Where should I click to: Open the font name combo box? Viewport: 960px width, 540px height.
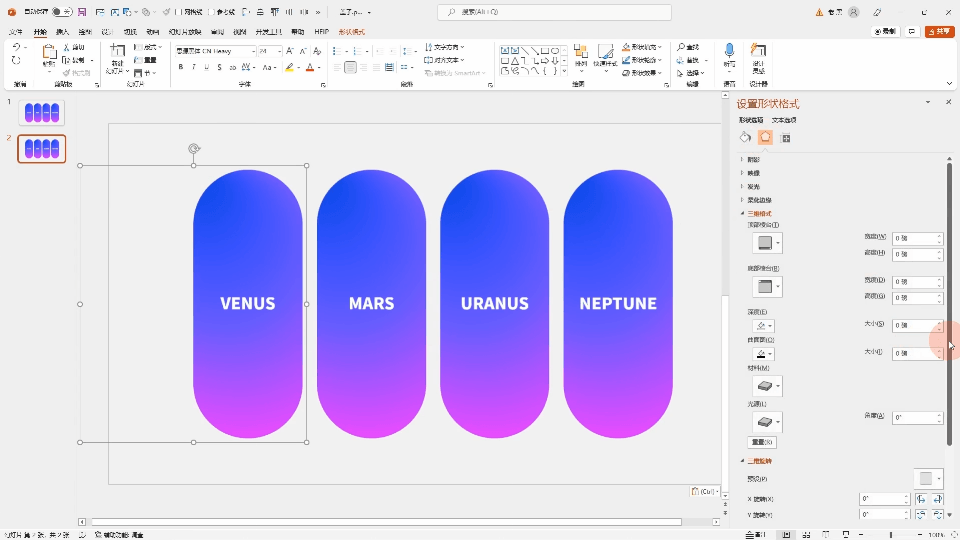(x=214, y=50)
